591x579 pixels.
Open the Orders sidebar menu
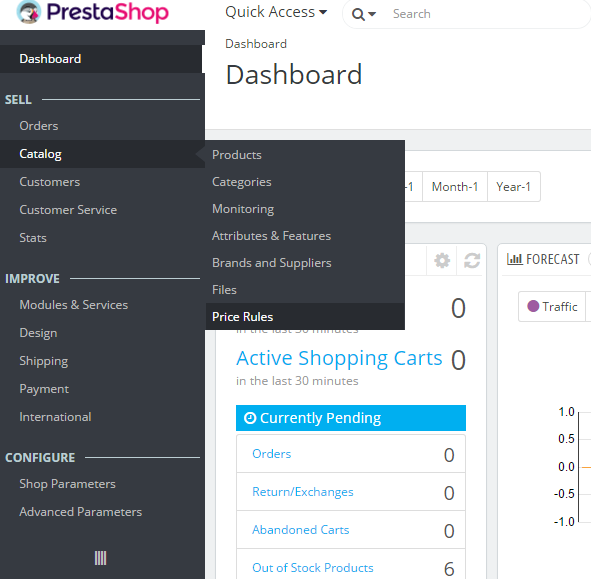point(39,126)
